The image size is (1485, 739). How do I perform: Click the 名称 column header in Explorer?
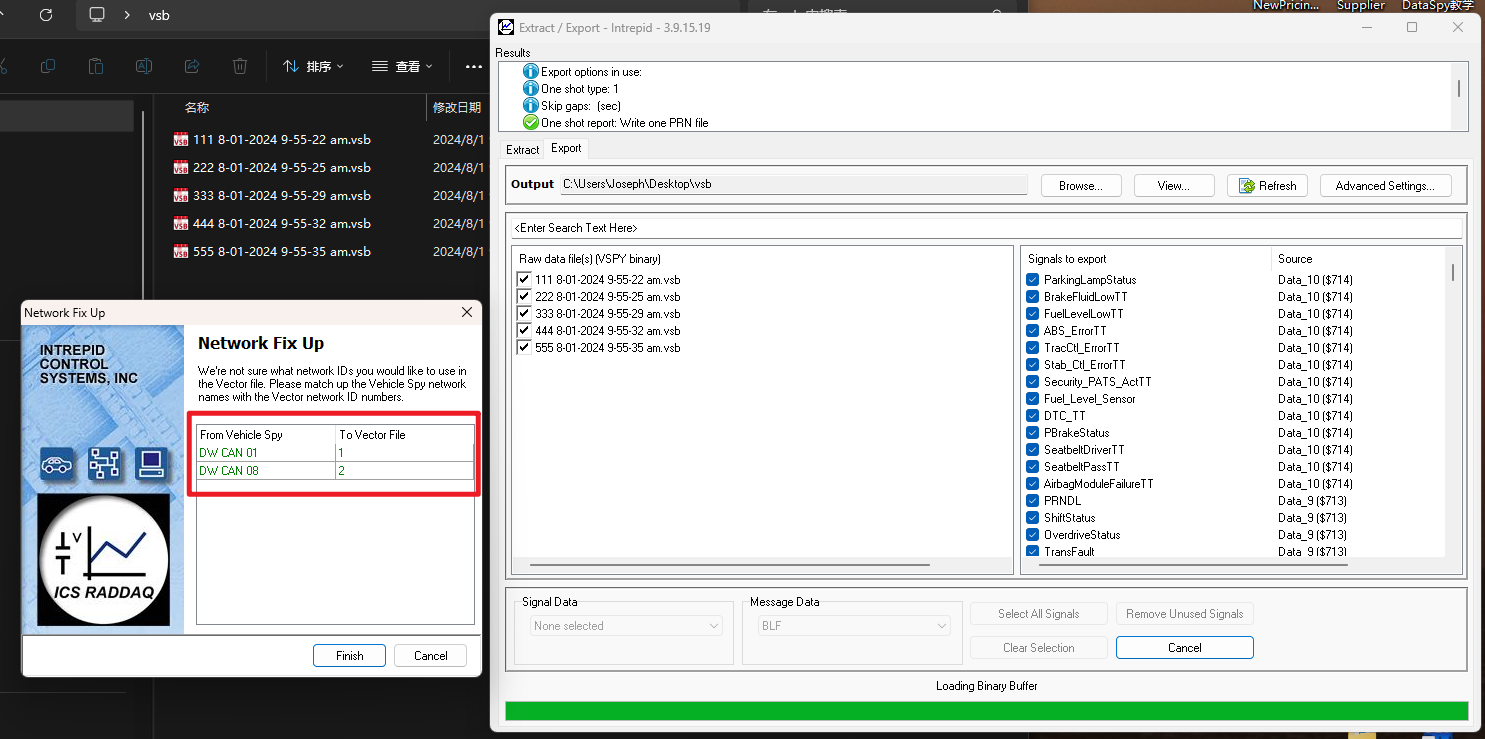(x=197, y=107)
